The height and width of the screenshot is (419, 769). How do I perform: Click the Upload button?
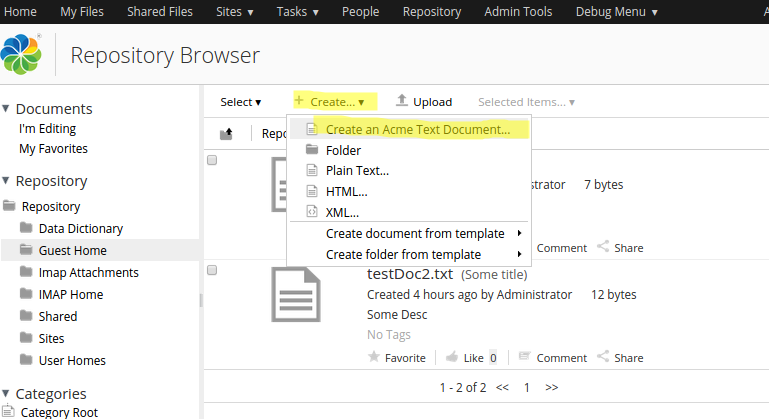click(424, 102)
